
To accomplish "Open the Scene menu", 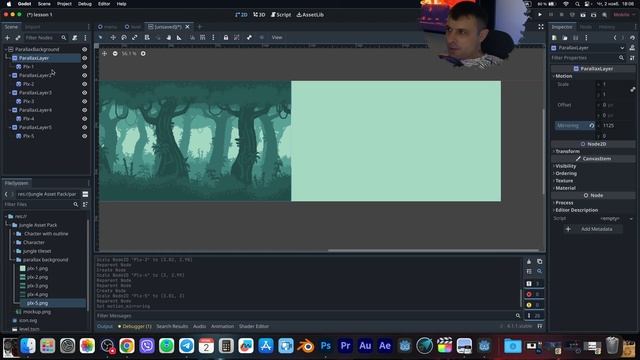I will (x=44, y=4).
